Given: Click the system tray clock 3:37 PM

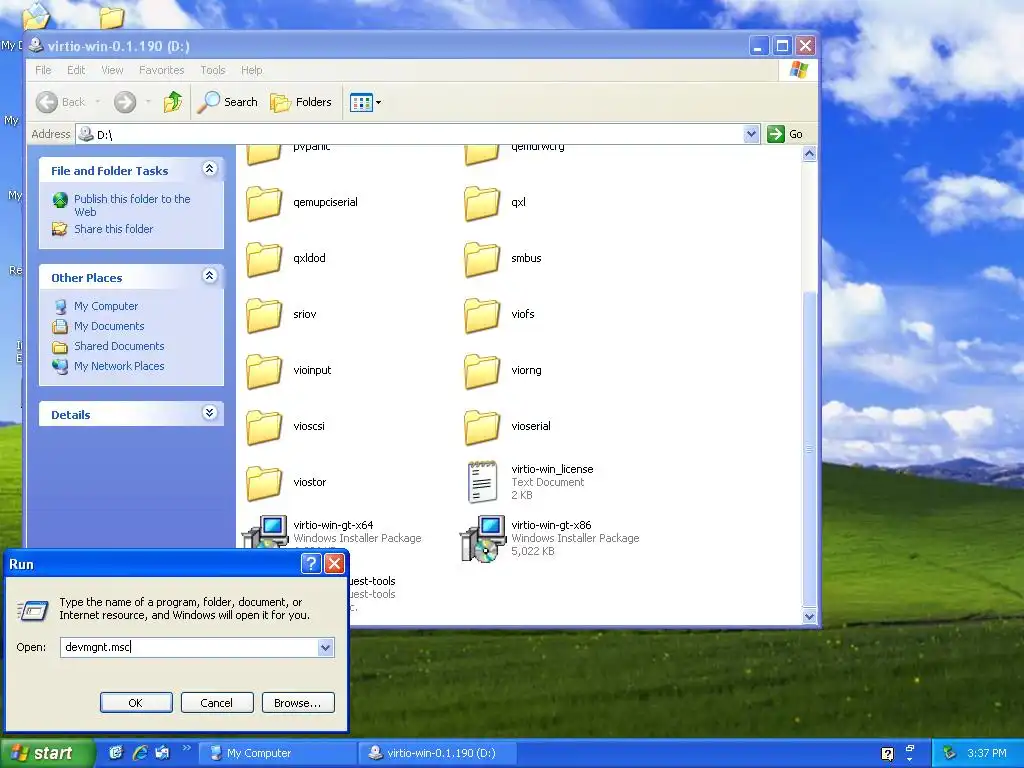Looking at the screenshot, I should 987,753.
